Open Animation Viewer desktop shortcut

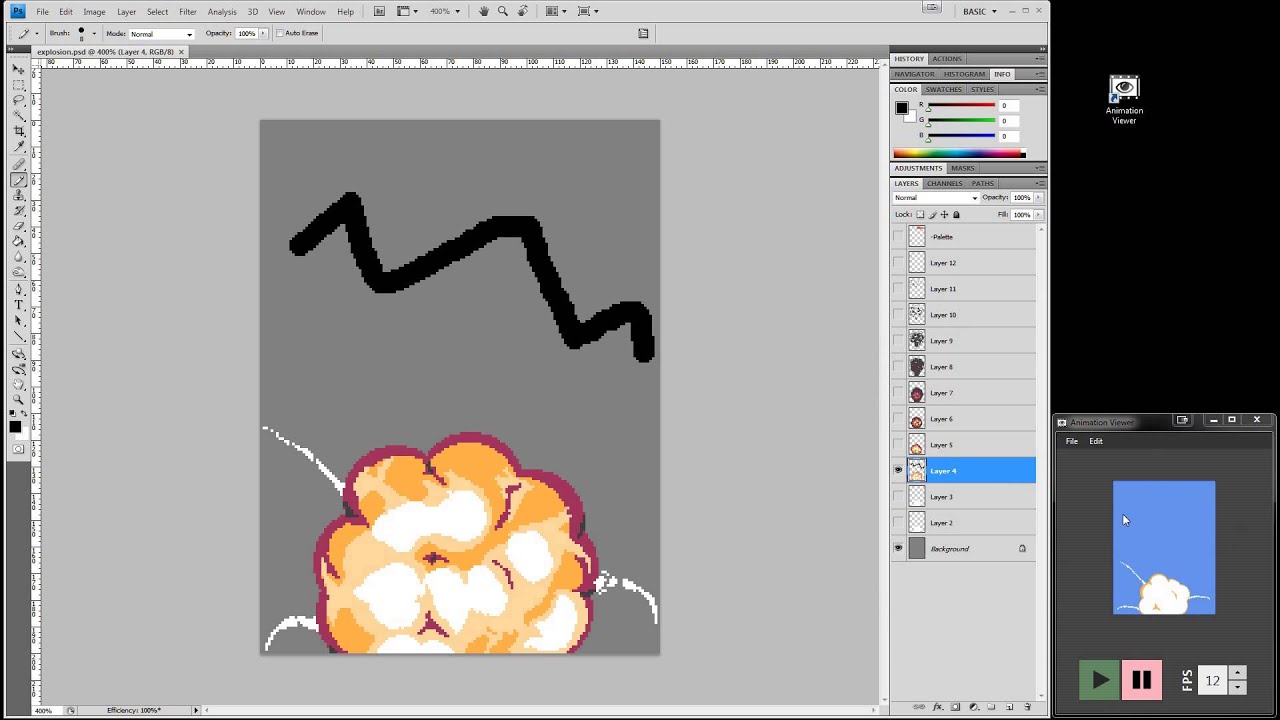tap(1124, 100)
